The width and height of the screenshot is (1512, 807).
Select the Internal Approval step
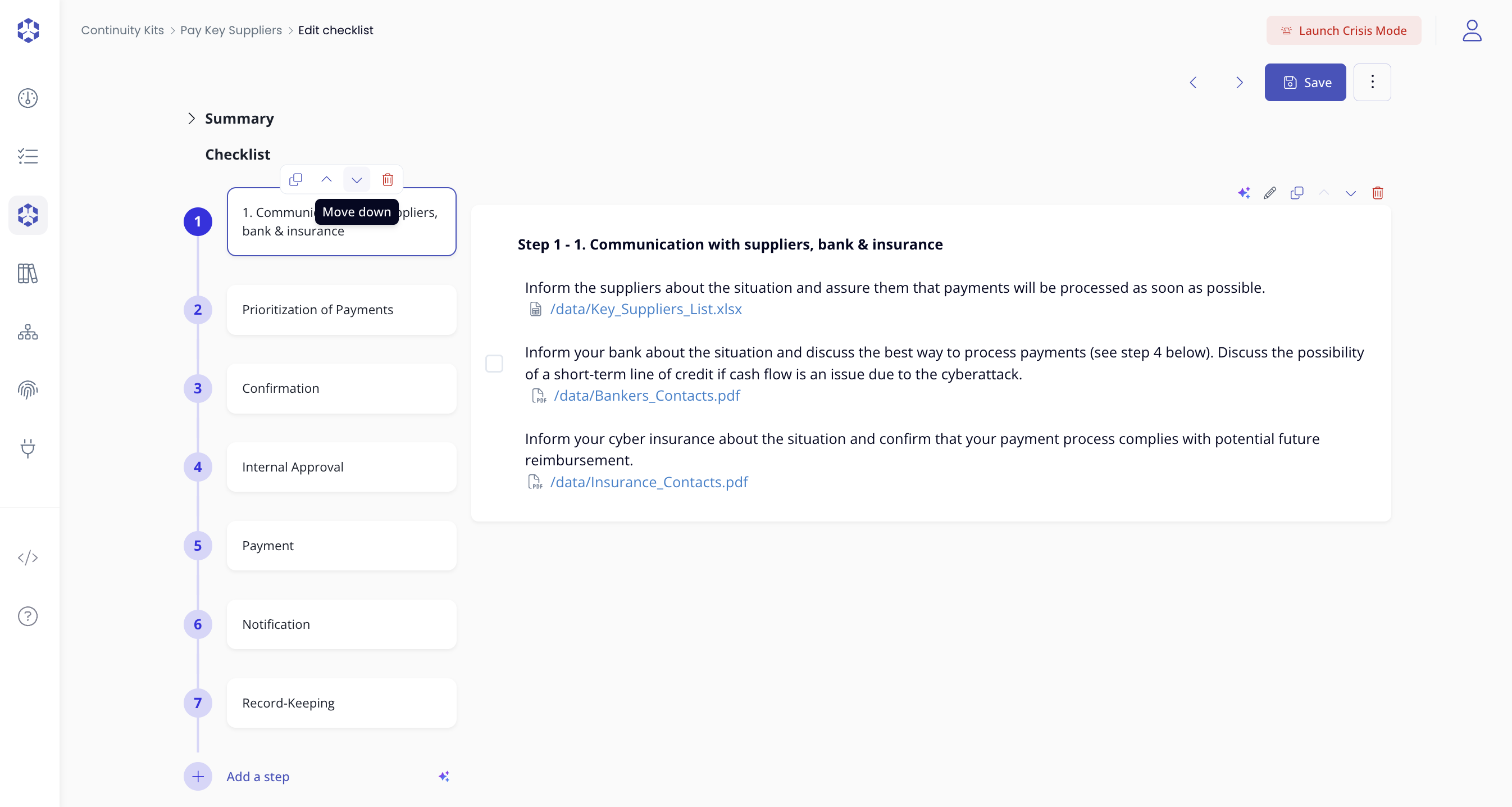click(341, 467)
